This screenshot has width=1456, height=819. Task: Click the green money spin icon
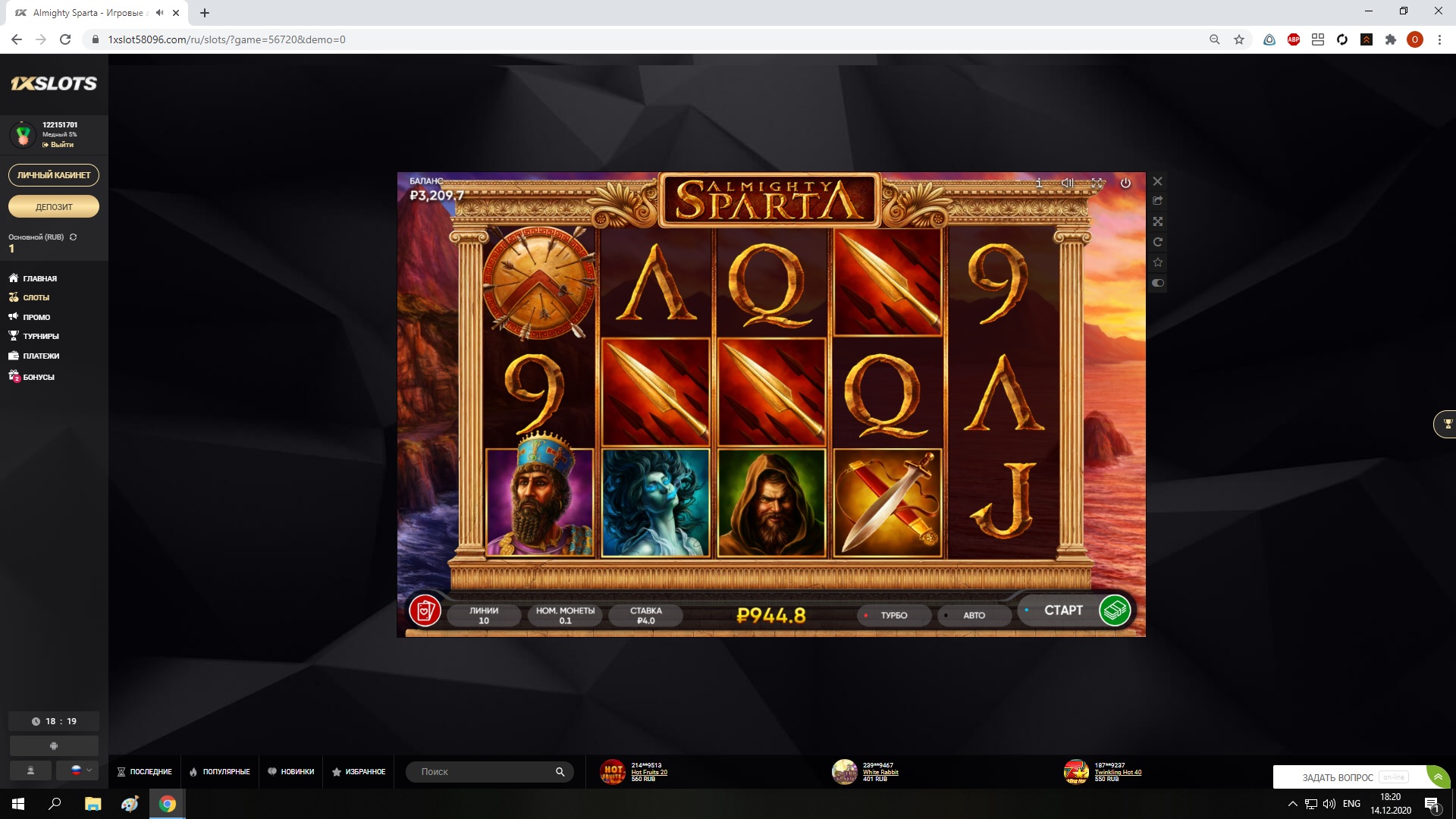[1115, 610]
